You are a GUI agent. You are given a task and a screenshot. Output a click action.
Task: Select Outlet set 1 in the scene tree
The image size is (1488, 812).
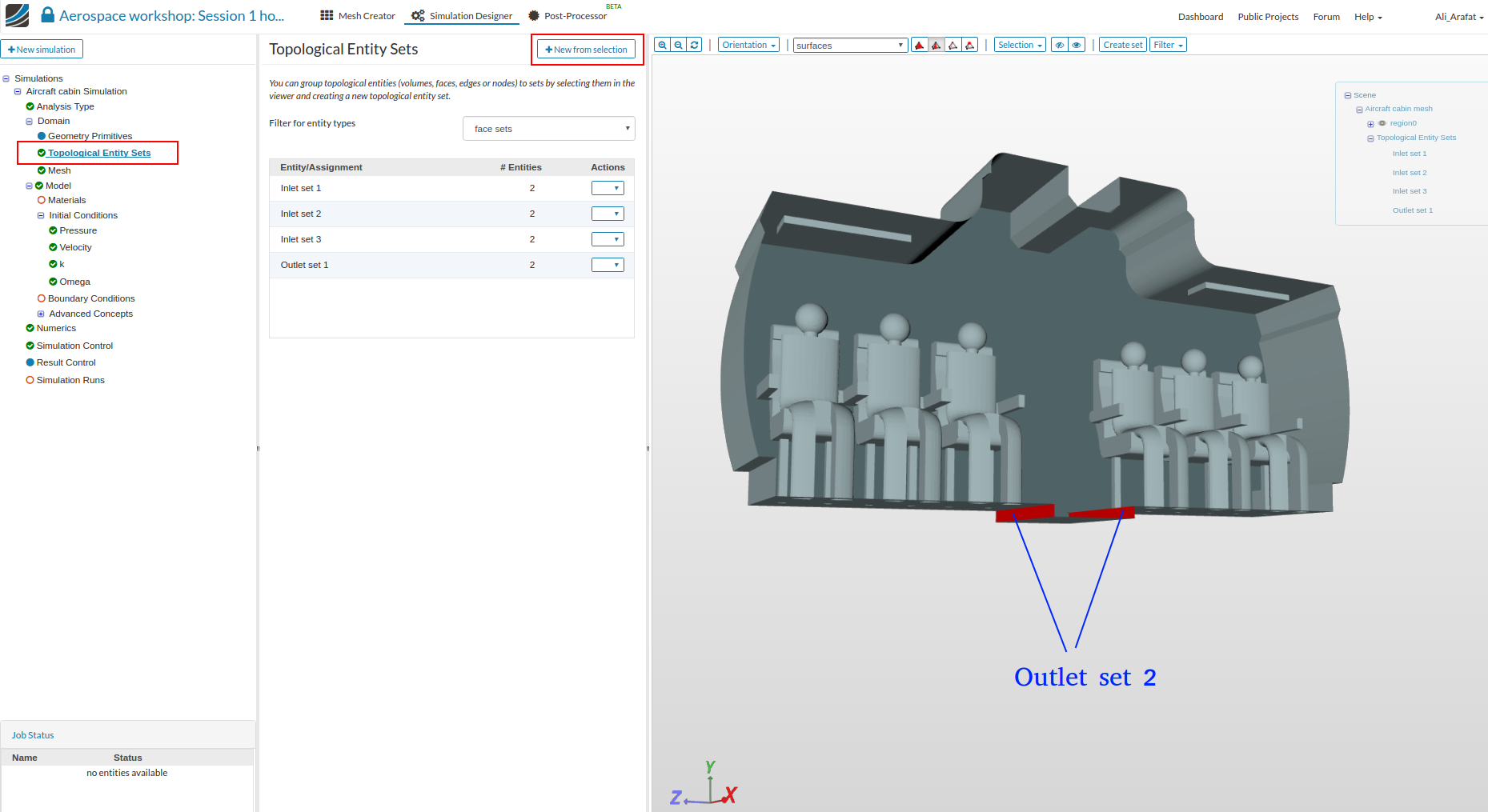[1413, 210]
